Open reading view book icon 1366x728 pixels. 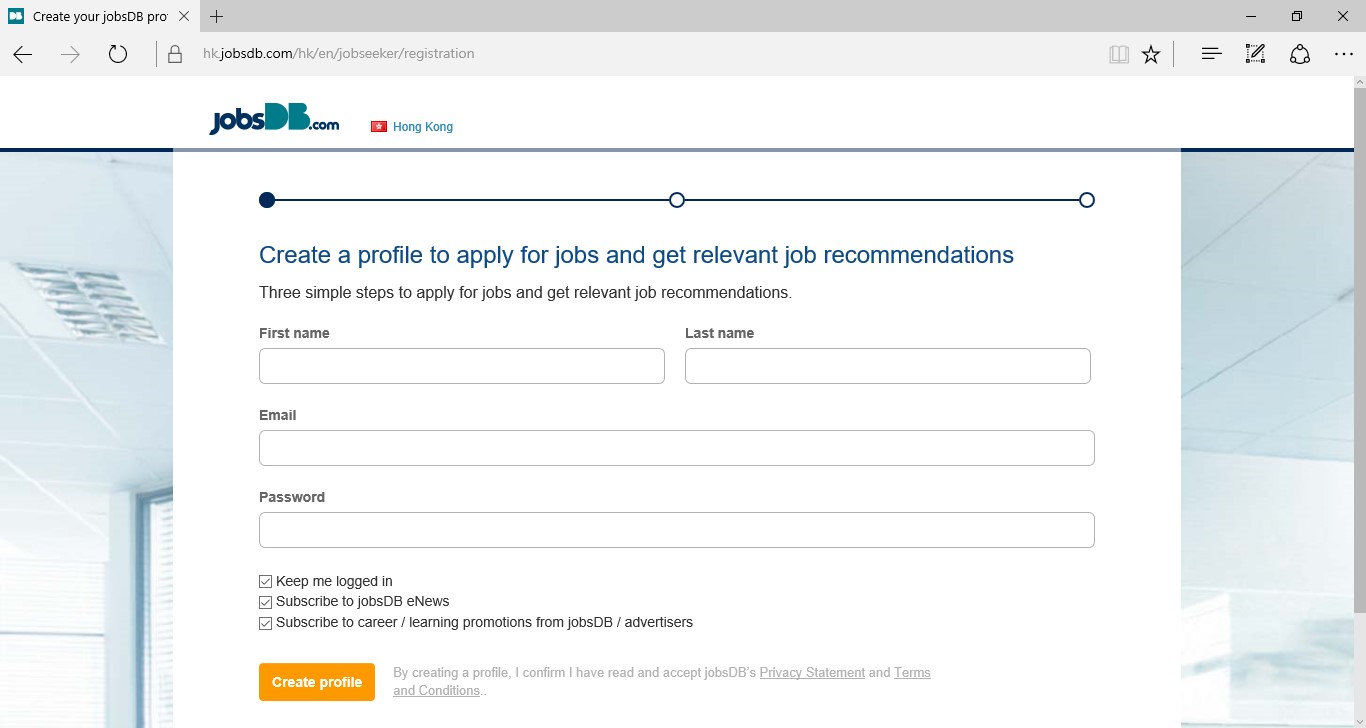(x=1119, y=54)
